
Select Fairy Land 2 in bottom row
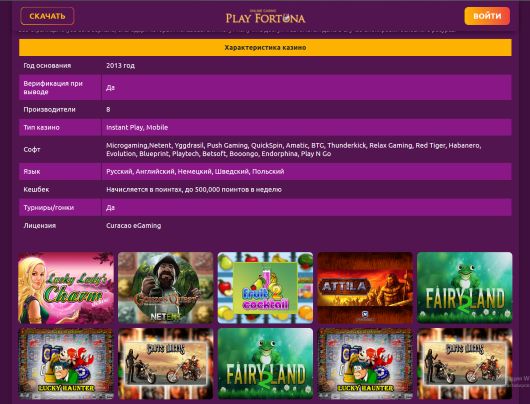coord(265,364)
